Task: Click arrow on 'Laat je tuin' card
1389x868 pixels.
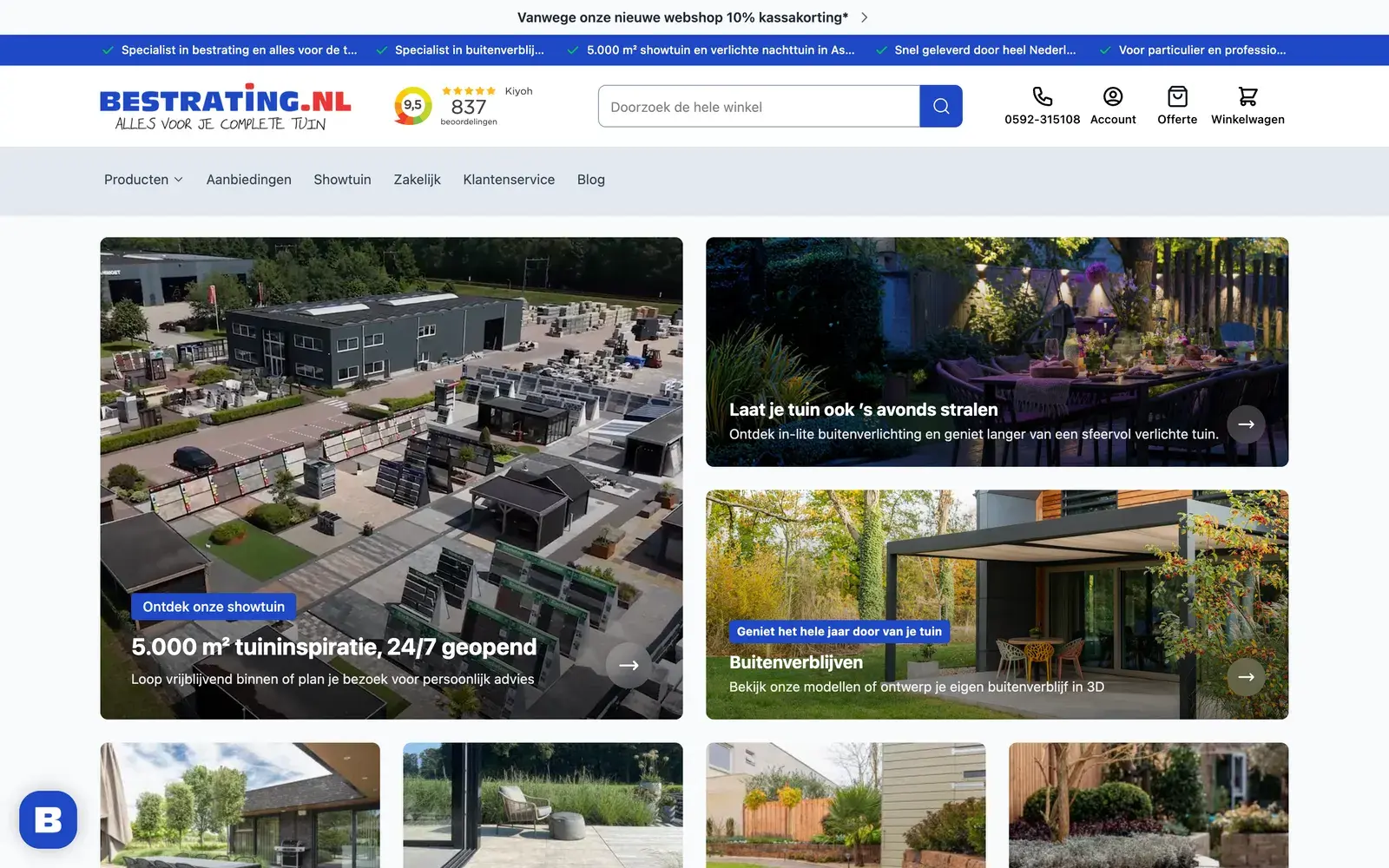Action: 1246,424
